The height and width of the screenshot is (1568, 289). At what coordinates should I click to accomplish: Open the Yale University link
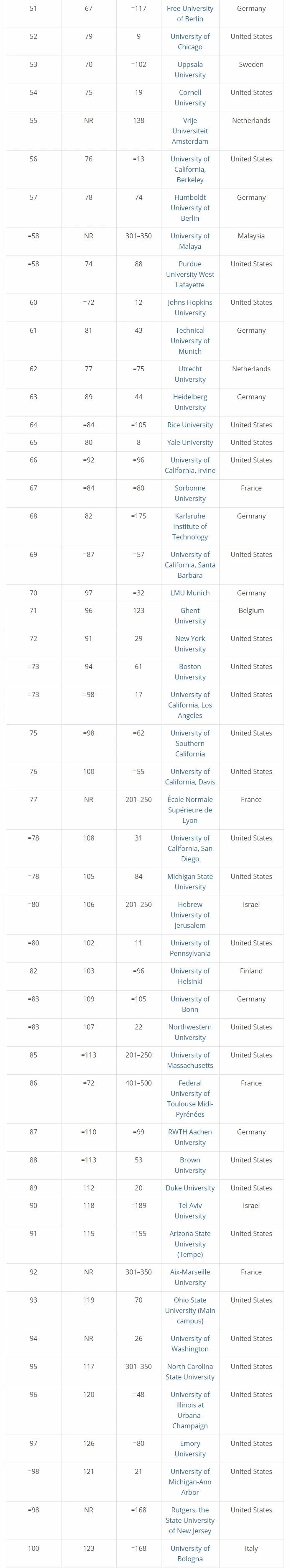pos(190,442)
